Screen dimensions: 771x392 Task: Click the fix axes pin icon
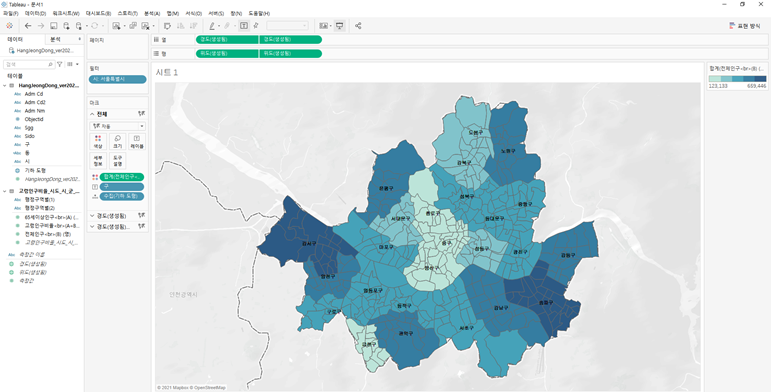256,26
